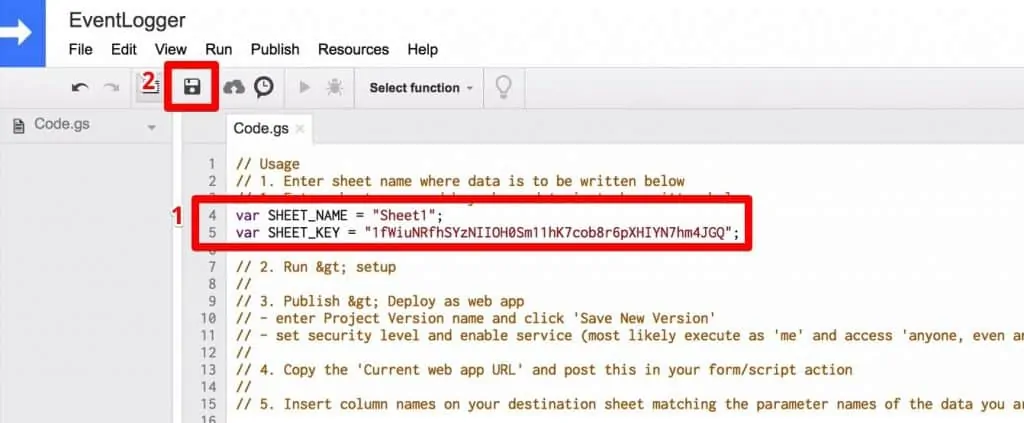
Task: Start the debugger with the bug icon
Action: click(x=334, y=87)
